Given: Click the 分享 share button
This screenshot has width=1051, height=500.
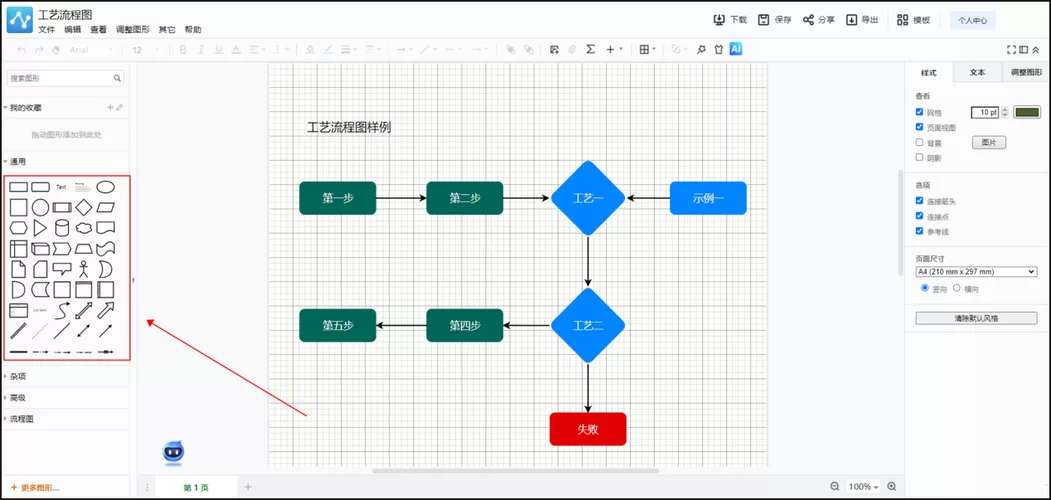Looking at the screenshot, I should (819, 19).
